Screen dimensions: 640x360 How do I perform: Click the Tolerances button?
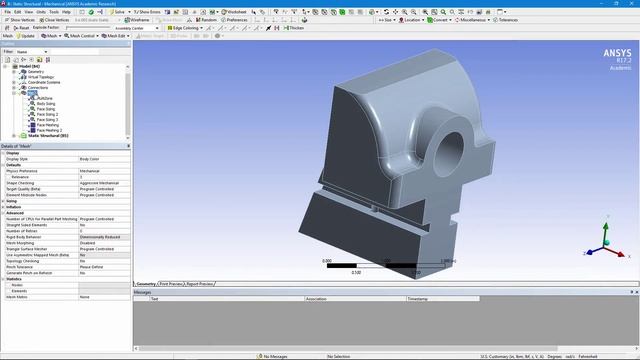(505, 20)
